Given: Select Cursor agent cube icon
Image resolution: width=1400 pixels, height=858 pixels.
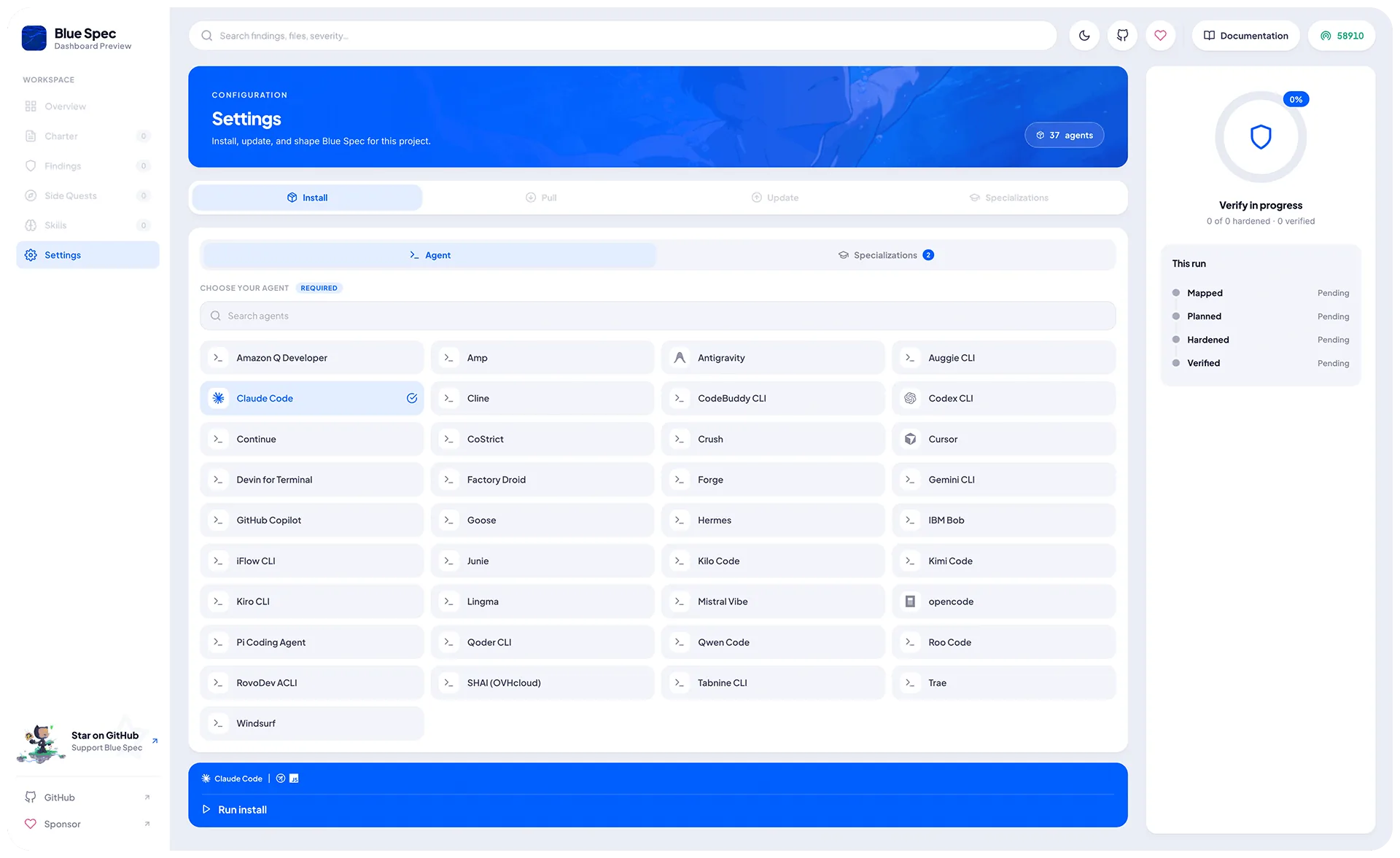Looking at the screenshot, I should point(910,439).
